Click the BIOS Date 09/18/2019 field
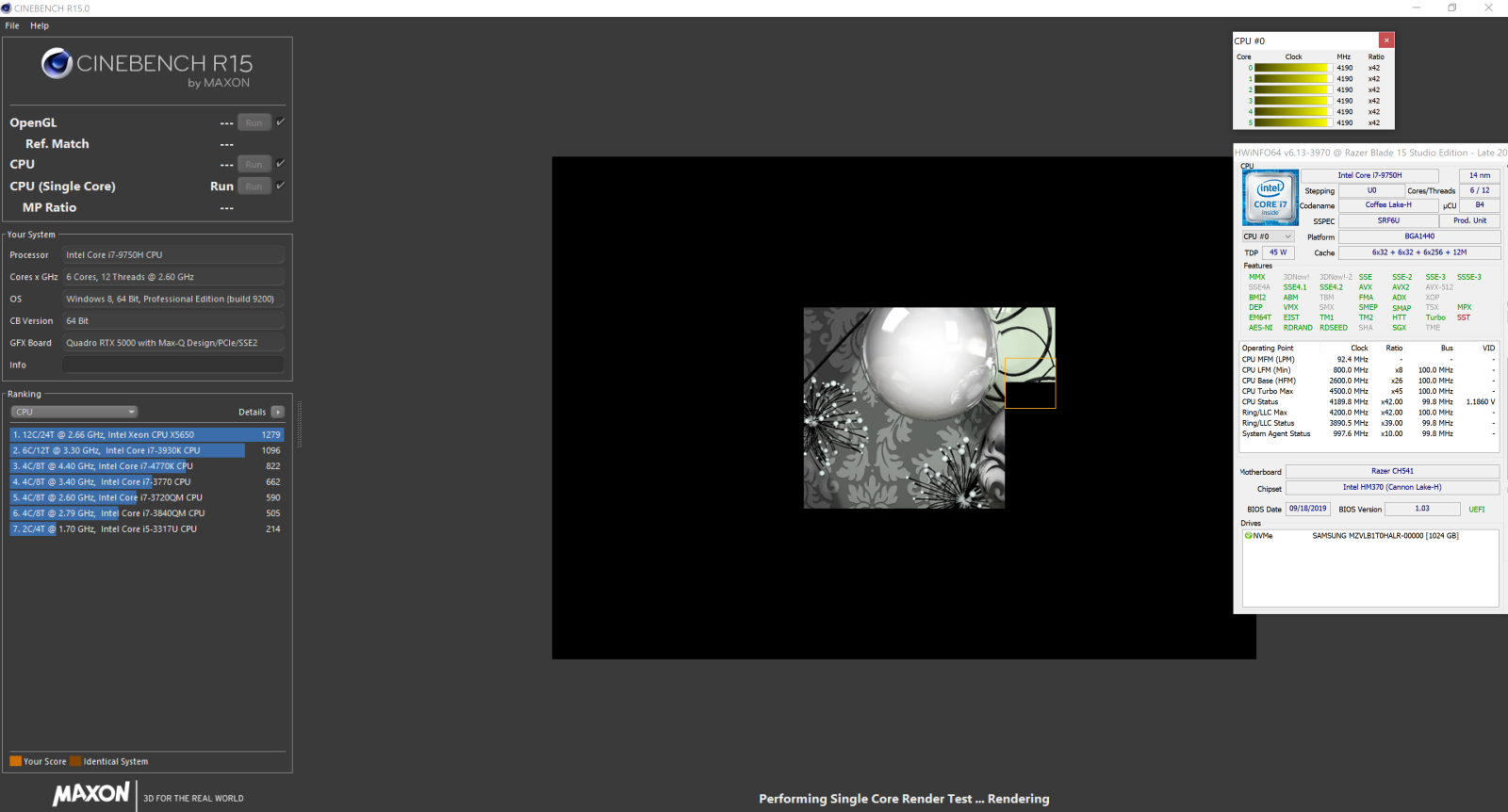Image resolution: width=1508 pixels, height=812 pixels. click(x=1307, y=509)
